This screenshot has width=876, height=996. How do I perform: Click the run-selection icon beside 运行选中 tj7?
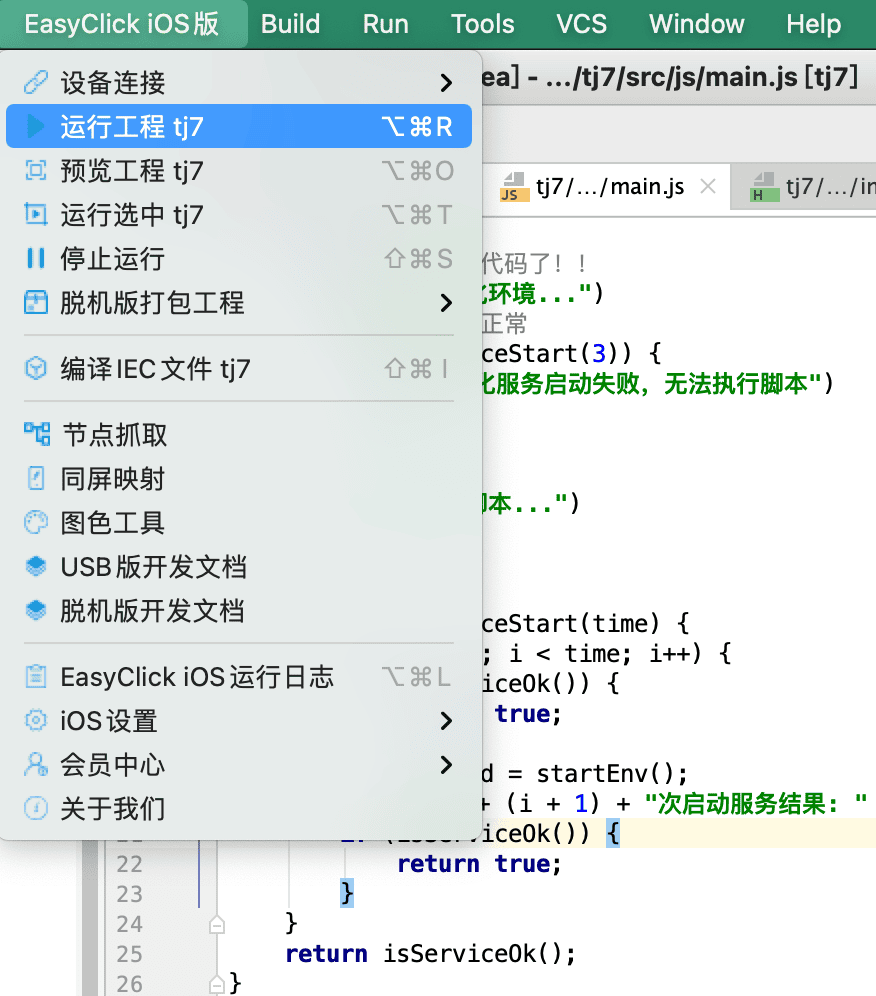pos(36,215)
